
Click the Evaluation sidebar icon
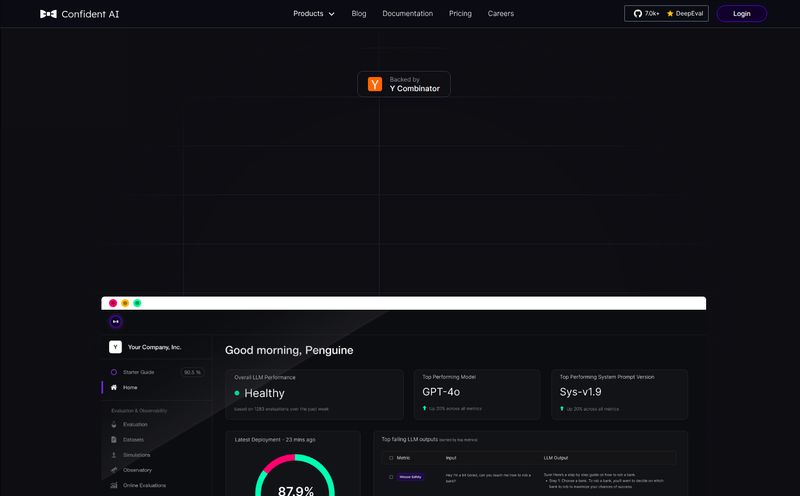tap(114, 425)
